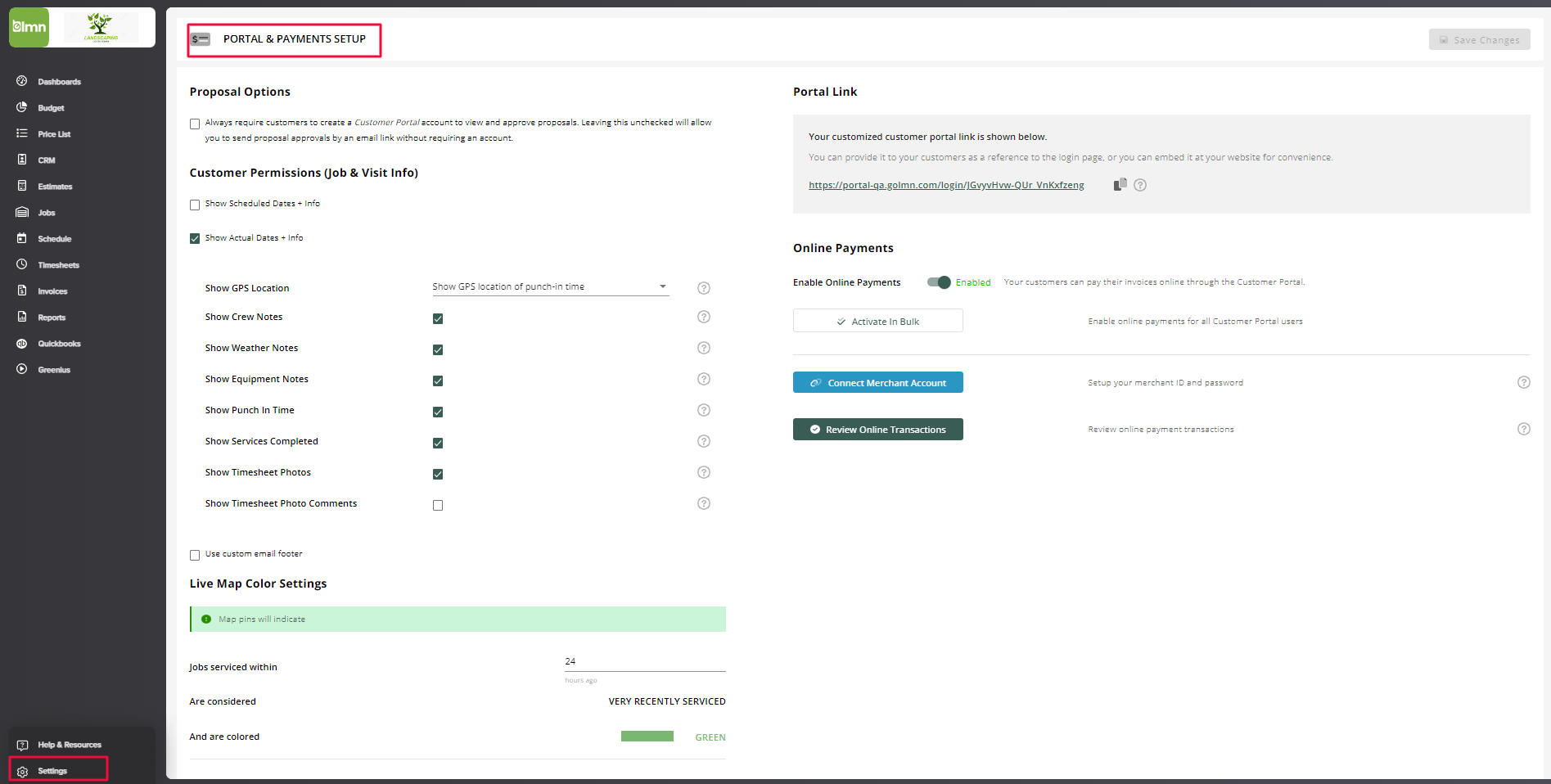Click the Budget sidebar icon
The height and width of the screenshot is (784, 1551).
tap(22, 107)
